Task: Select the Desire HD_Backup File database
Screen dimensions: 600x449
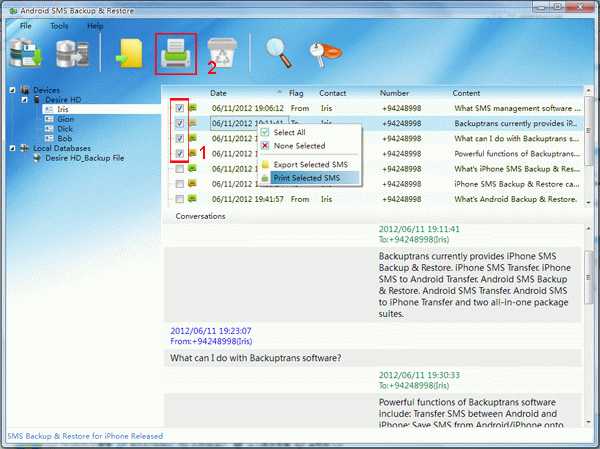Action: click(x=84, y=157)
